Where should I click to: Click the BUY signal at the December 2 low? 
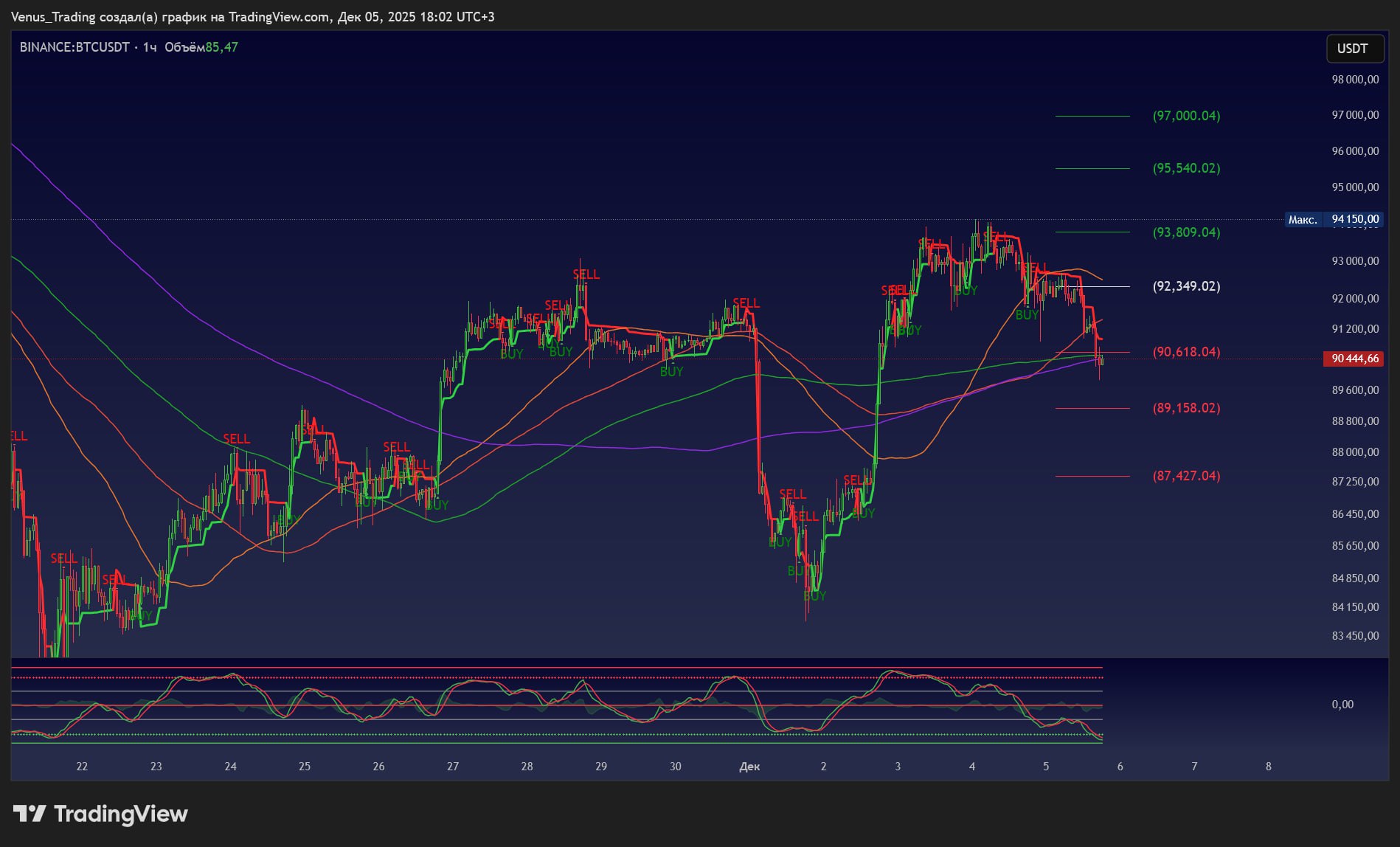coord(814,596)
